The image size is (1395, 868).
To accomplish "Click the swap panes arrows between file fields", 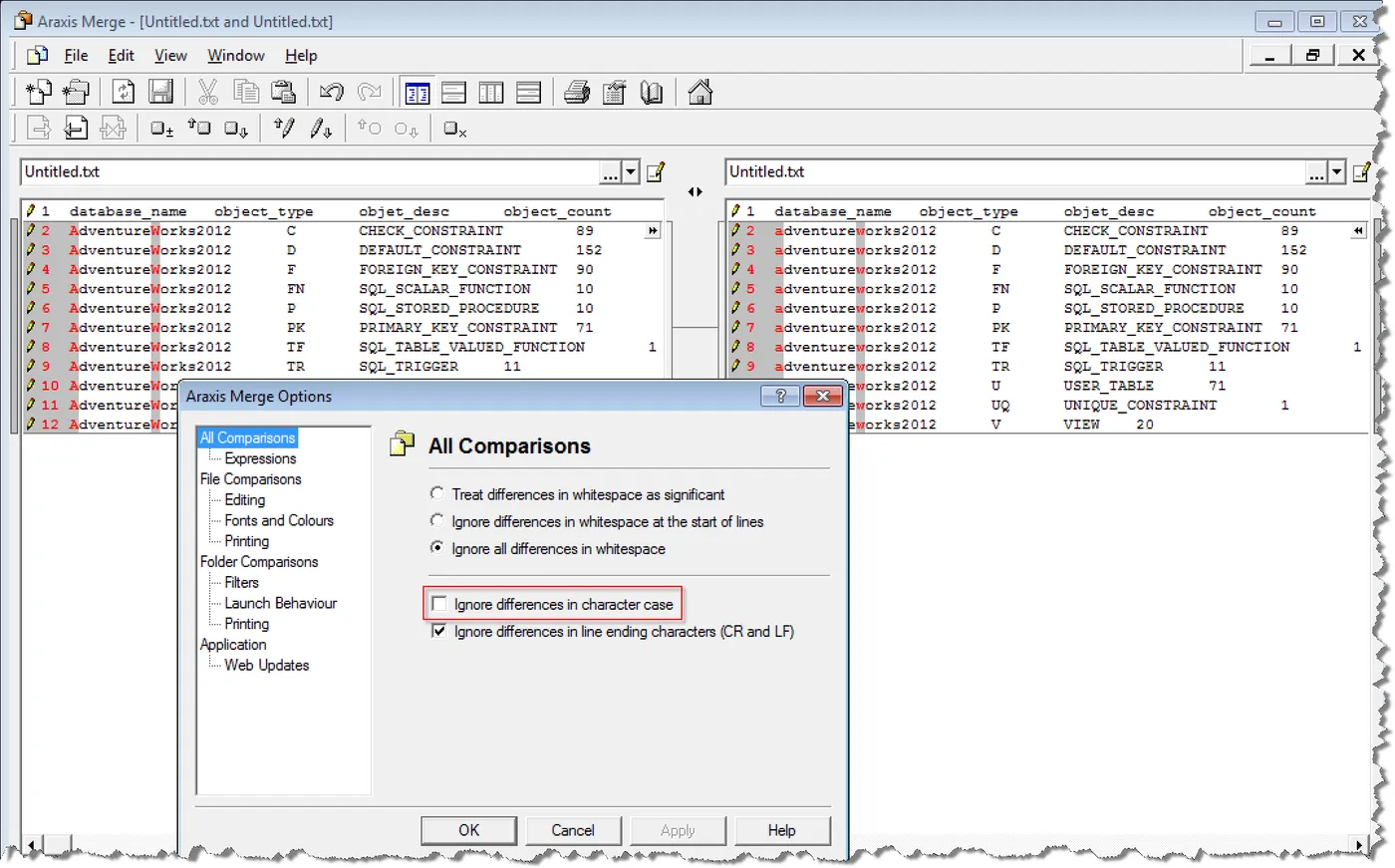I will [x=695, y=191].
